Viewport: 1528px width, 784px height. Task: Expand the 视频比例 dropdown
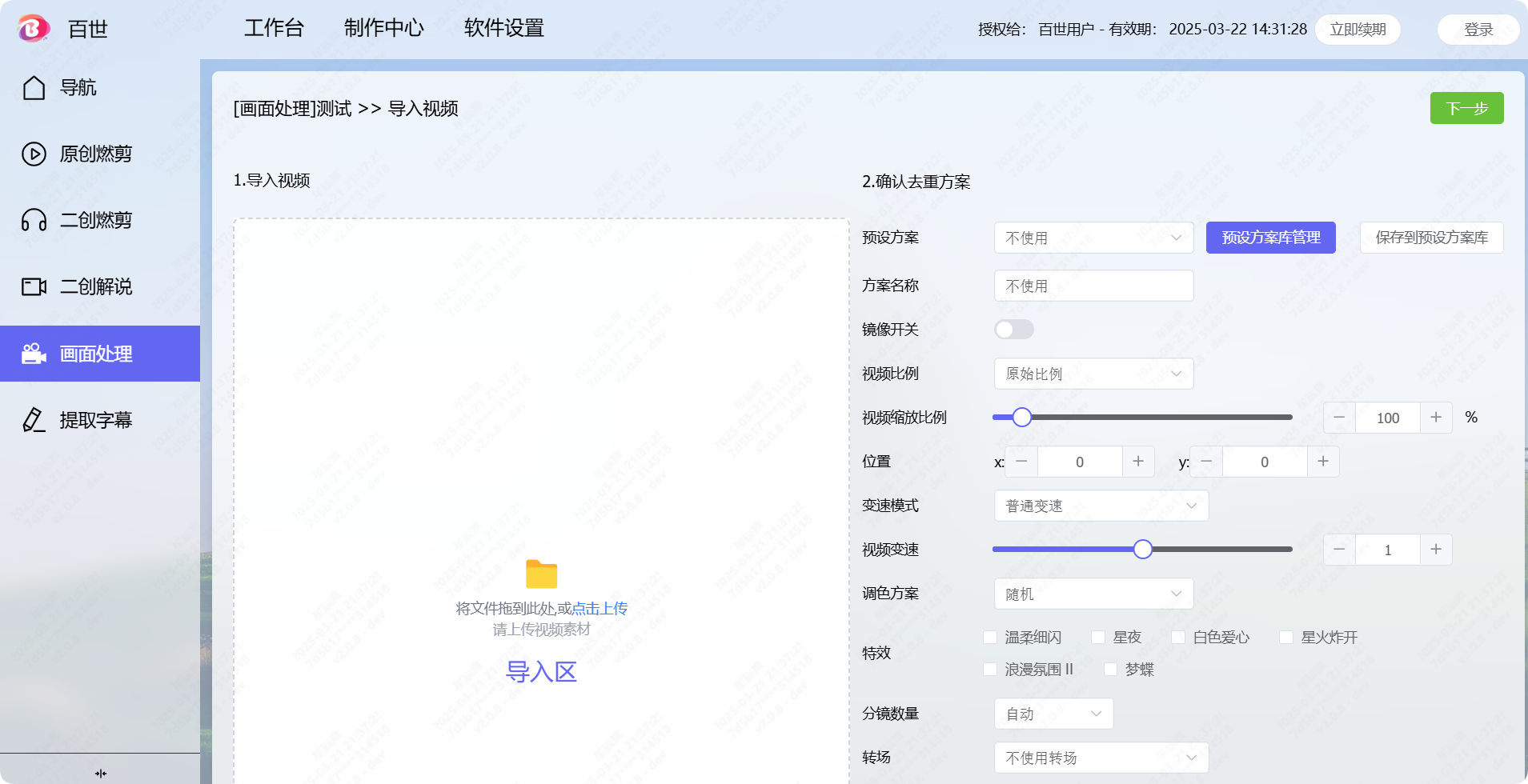1093,374
